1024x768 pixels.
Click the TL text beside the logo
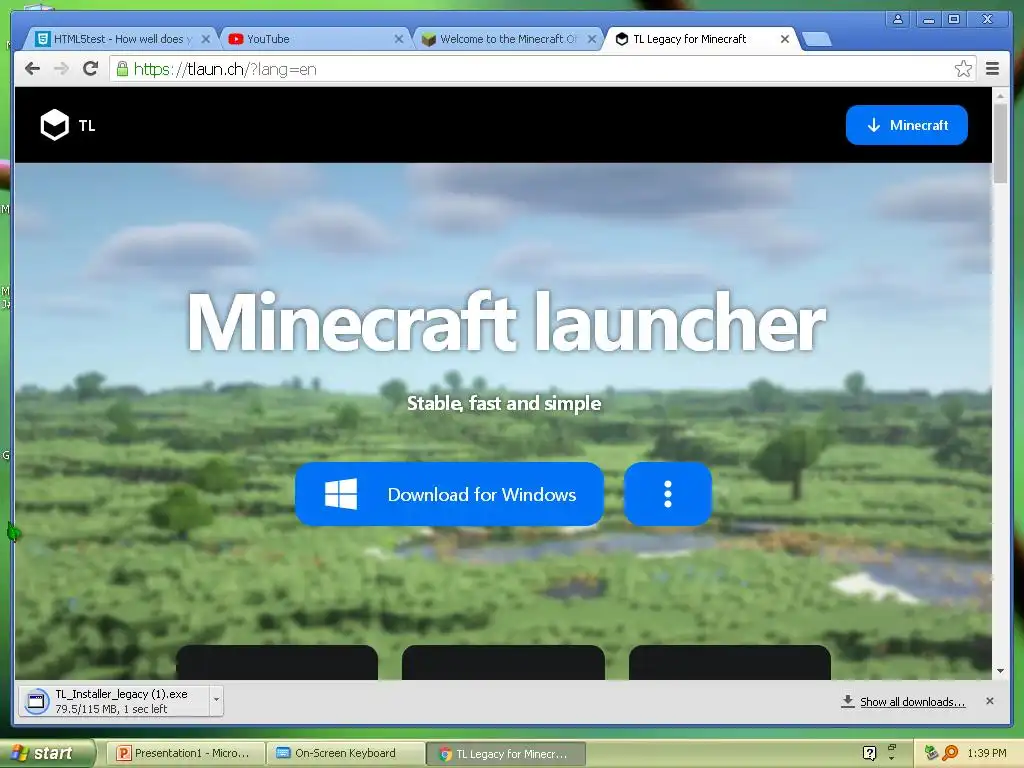[x=87, y=125]
